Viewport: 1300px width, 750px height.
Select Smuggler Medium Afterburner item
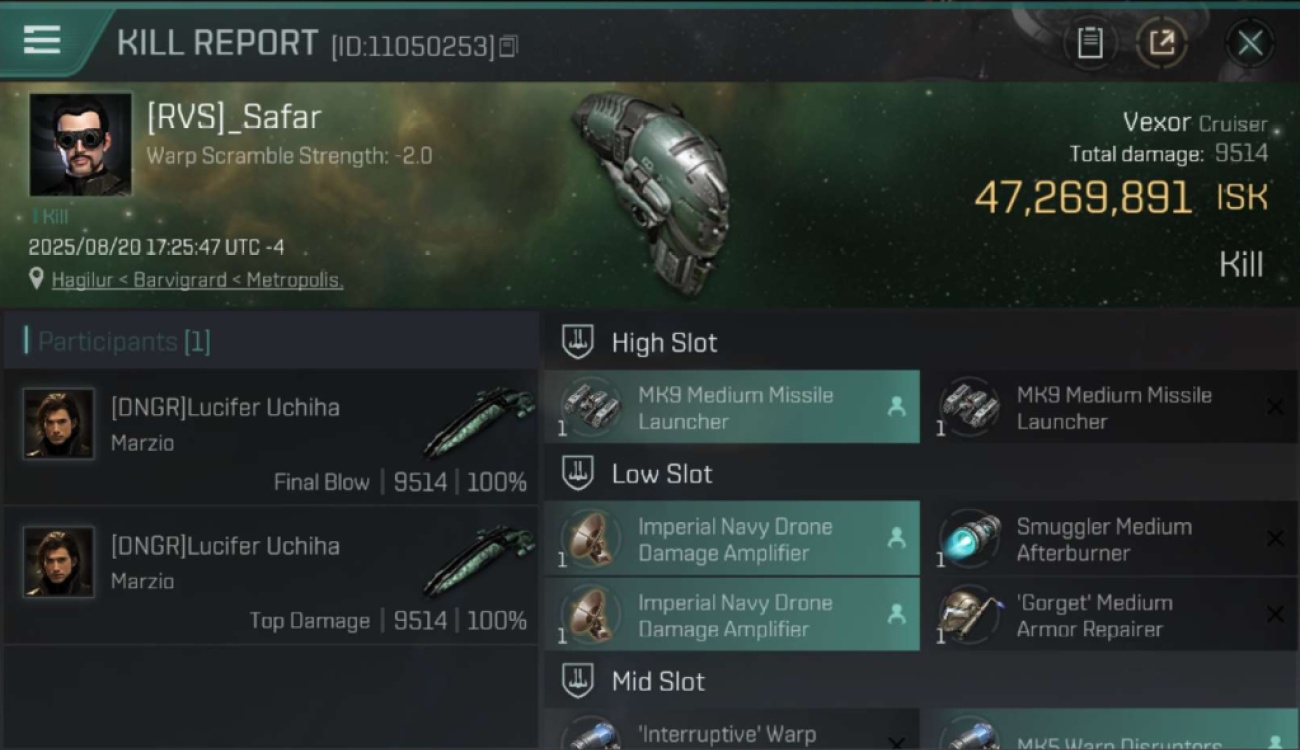1111,539
